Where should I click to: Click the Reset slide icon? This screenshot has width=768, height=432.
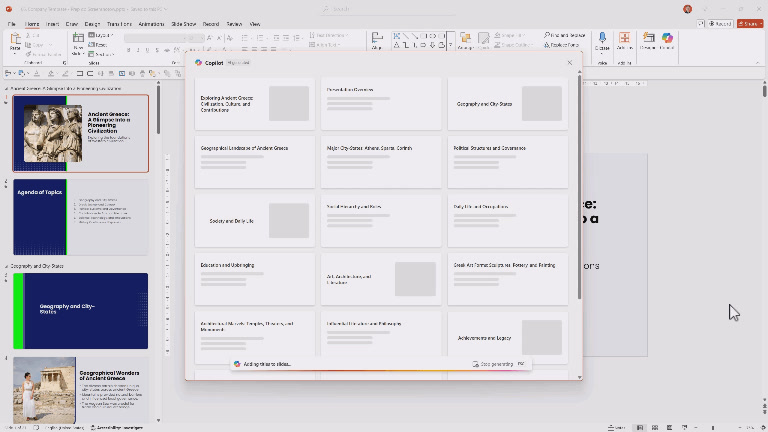click(91, 45)
